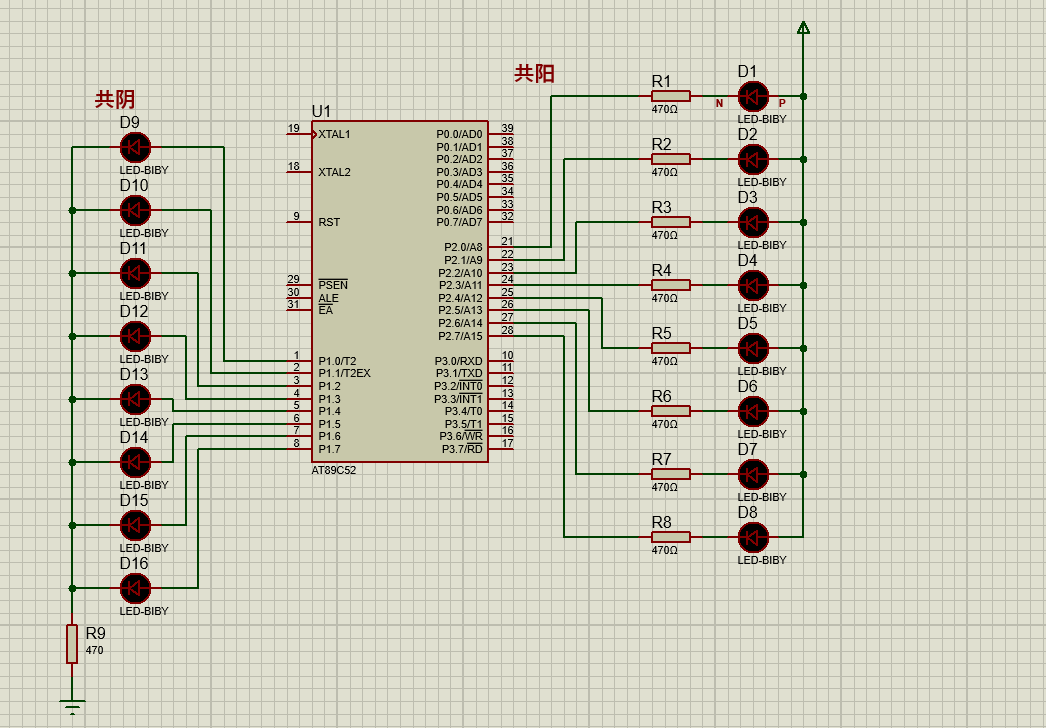Click the U1 reference label
The width and height of the screenshot is (1046, 728).
click(321, 111)
